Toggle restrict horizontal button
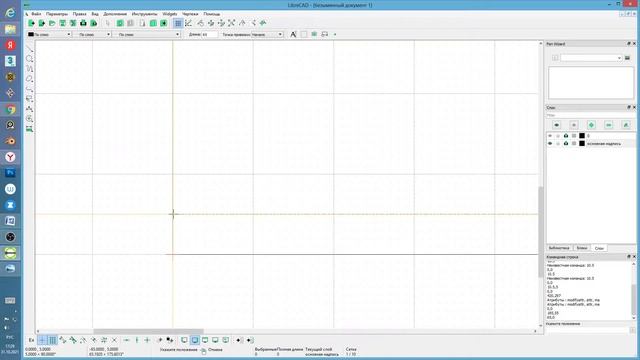 point(127,340)
